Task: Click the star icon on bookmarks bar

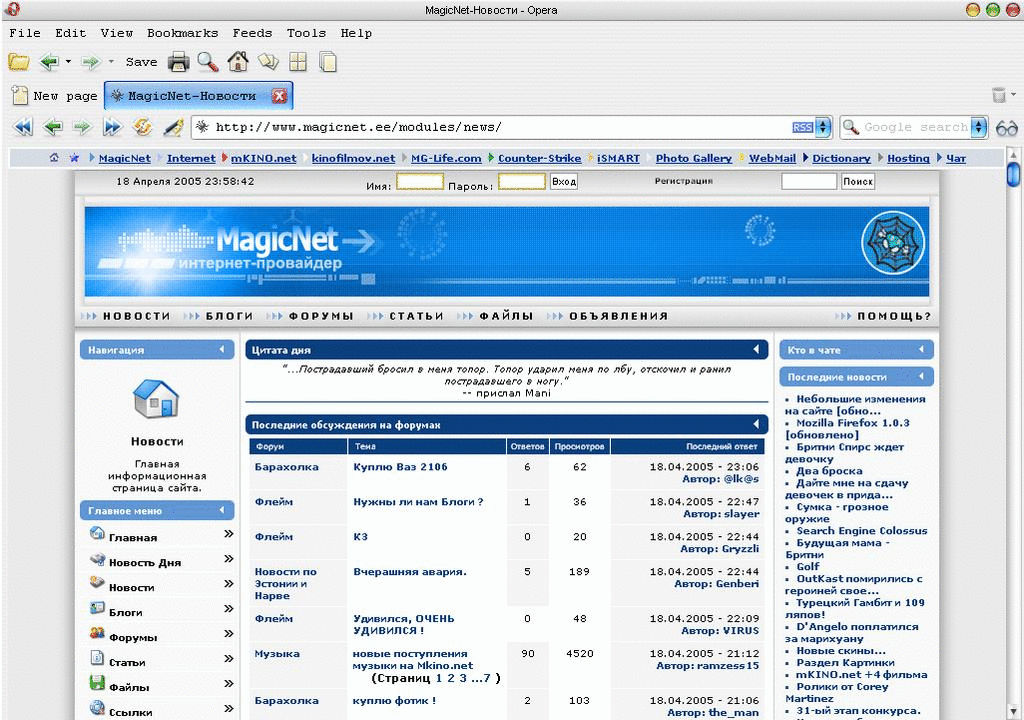Action: tap(74, 158)
